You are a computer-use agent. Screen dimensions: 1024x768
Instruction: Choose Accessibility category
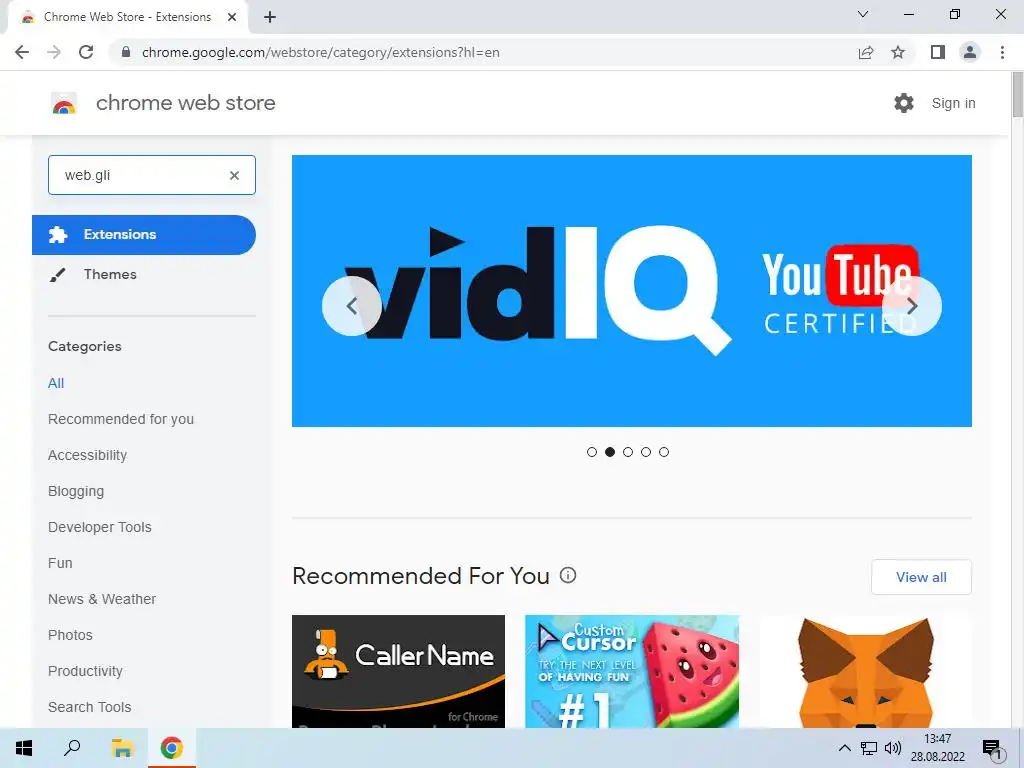pyautogui.click(x=88, y=455)
